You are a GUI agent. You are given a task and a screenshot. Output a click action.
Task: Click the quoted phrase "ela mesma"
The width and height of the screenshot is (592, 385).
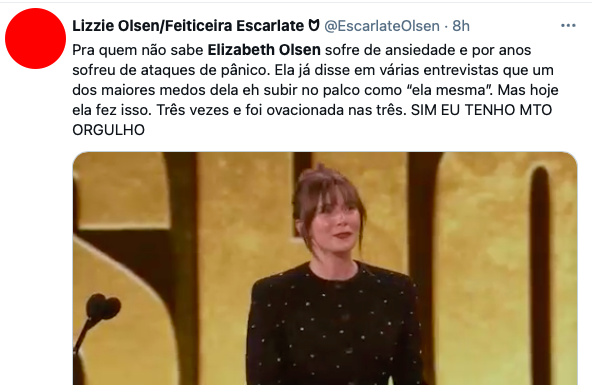point(449,90)
